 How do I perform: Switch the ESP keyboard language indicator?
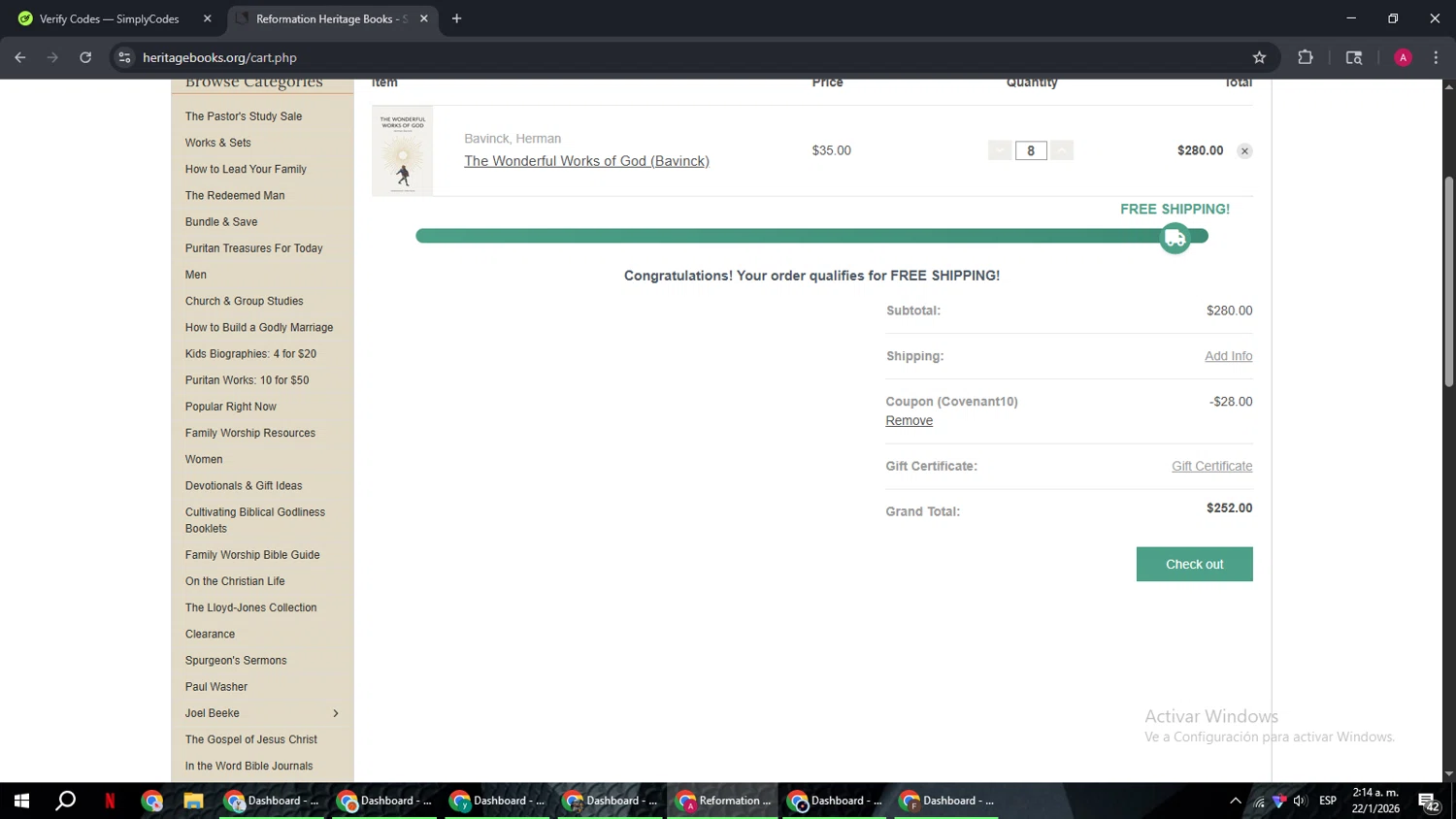click(1328, 801)
